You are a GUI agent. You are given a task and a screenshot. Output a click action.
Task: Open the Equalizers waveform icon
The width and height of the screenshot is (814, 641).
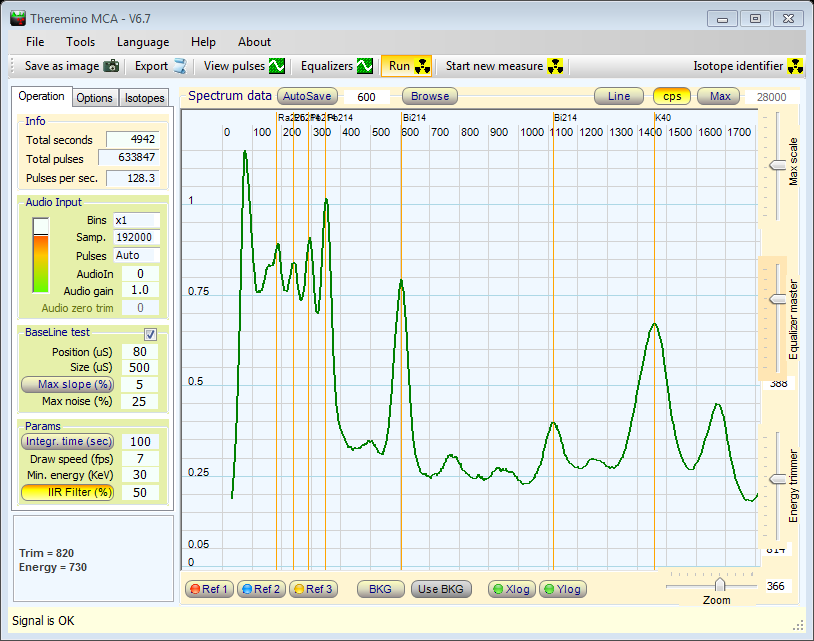(366, 66)
